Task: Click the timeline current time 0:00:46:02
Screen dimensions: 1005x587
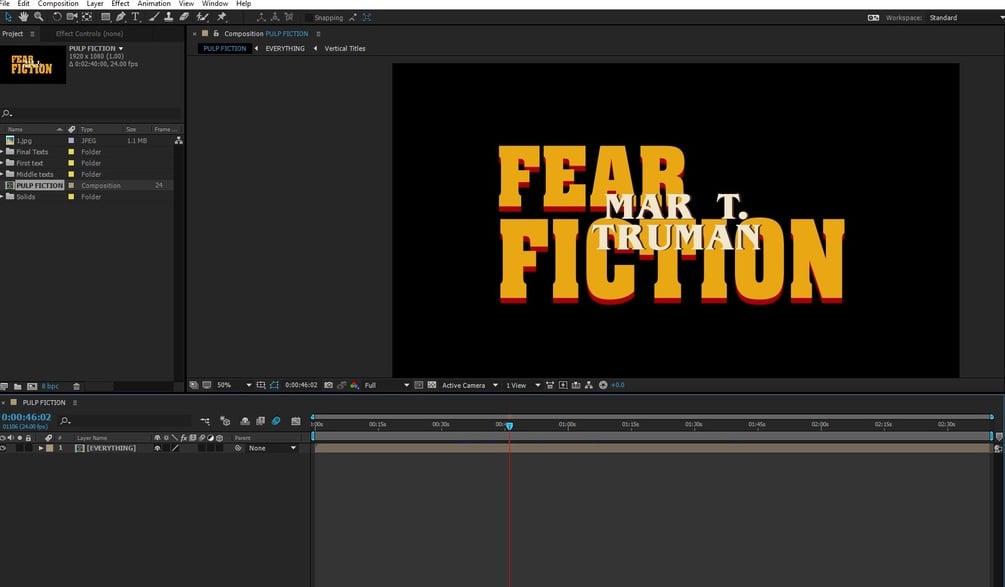Action: [26, 417]
